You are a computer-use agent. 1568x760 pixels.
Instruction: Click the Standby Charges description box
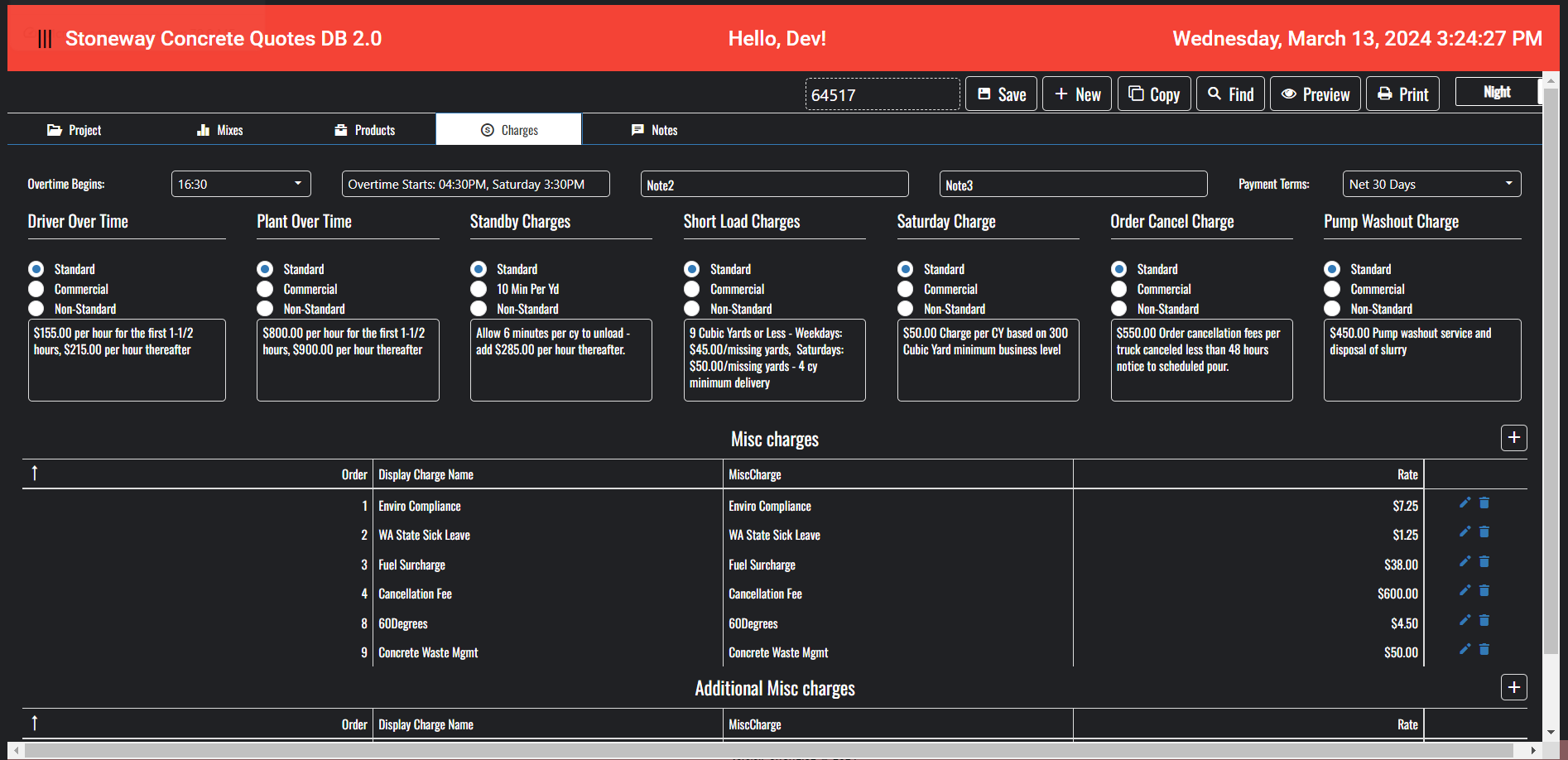click(x=561, y=360)
